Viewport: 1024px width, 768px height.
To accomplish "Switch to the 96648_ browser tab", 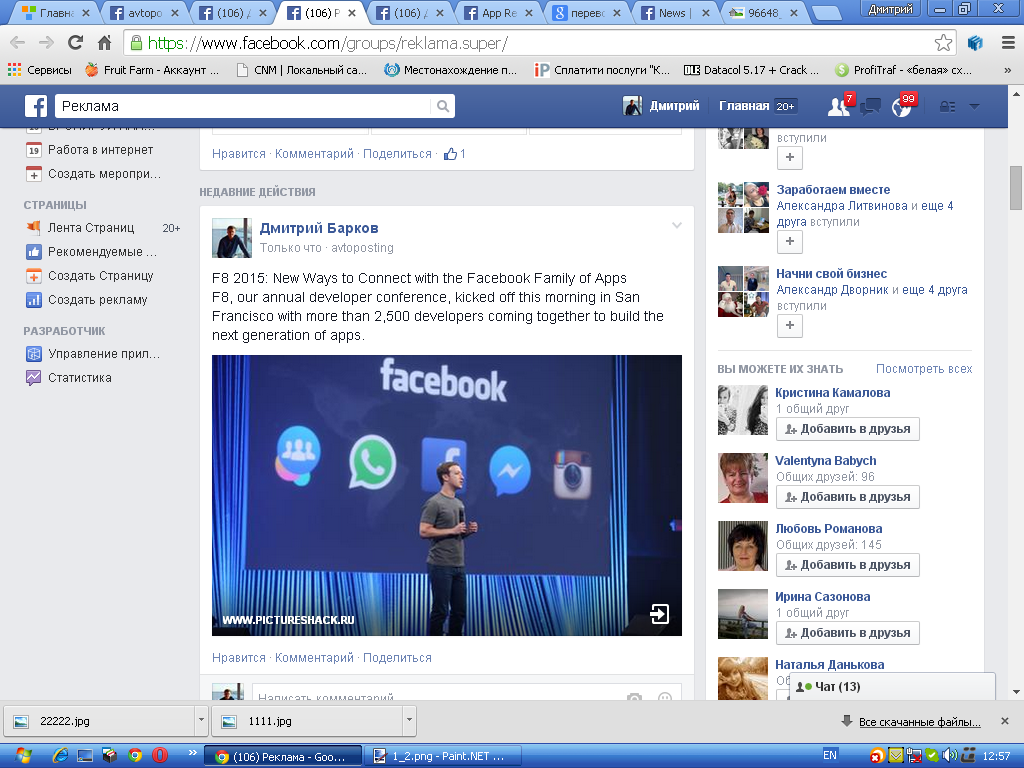I will [764, 12].
